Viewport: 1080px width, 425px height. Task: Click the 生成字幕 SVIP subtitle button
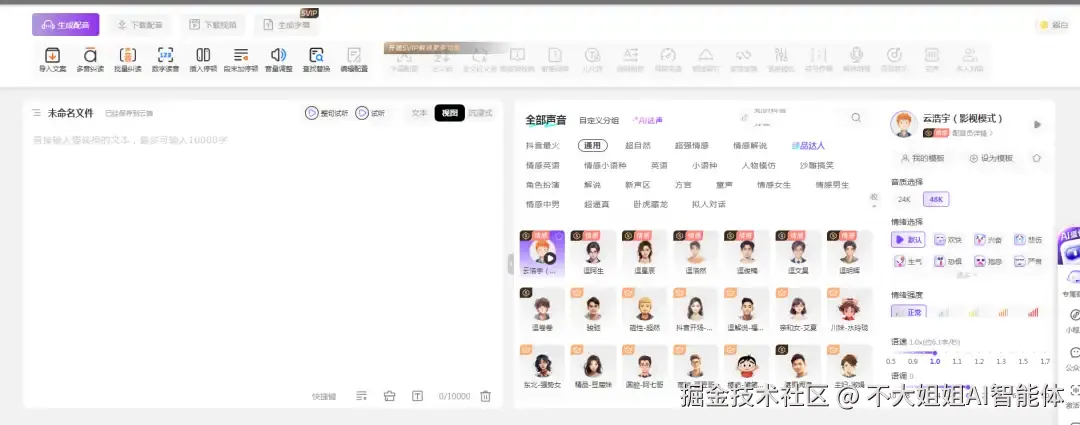[x=287, y=25]
